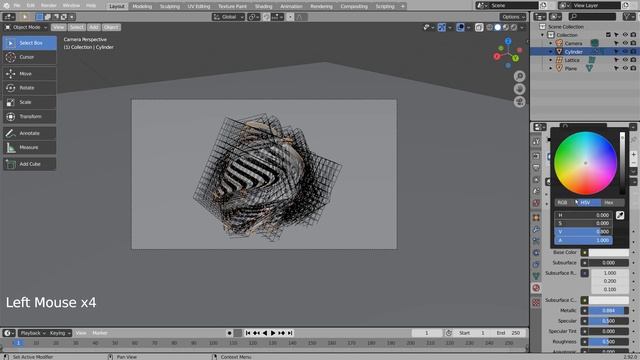The width and height of the screenshot is (640, 360).
Task: Select the Add Cube tool
Action: click(x=29, y=164)
